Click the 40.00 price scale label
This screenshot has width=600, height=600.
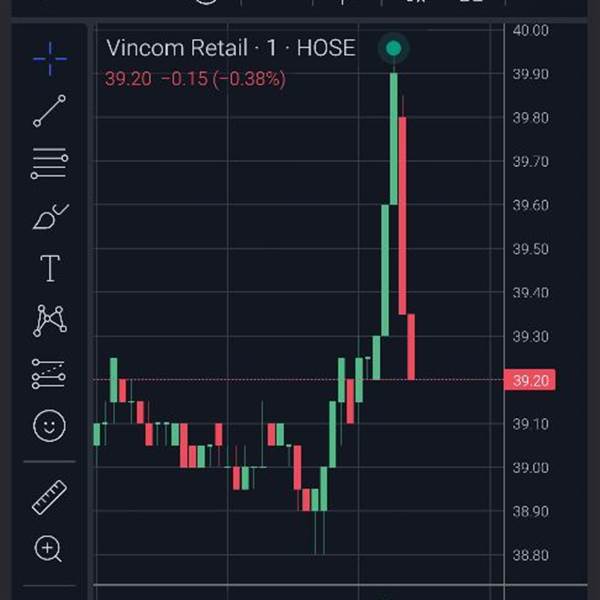(x=530, y=30)
